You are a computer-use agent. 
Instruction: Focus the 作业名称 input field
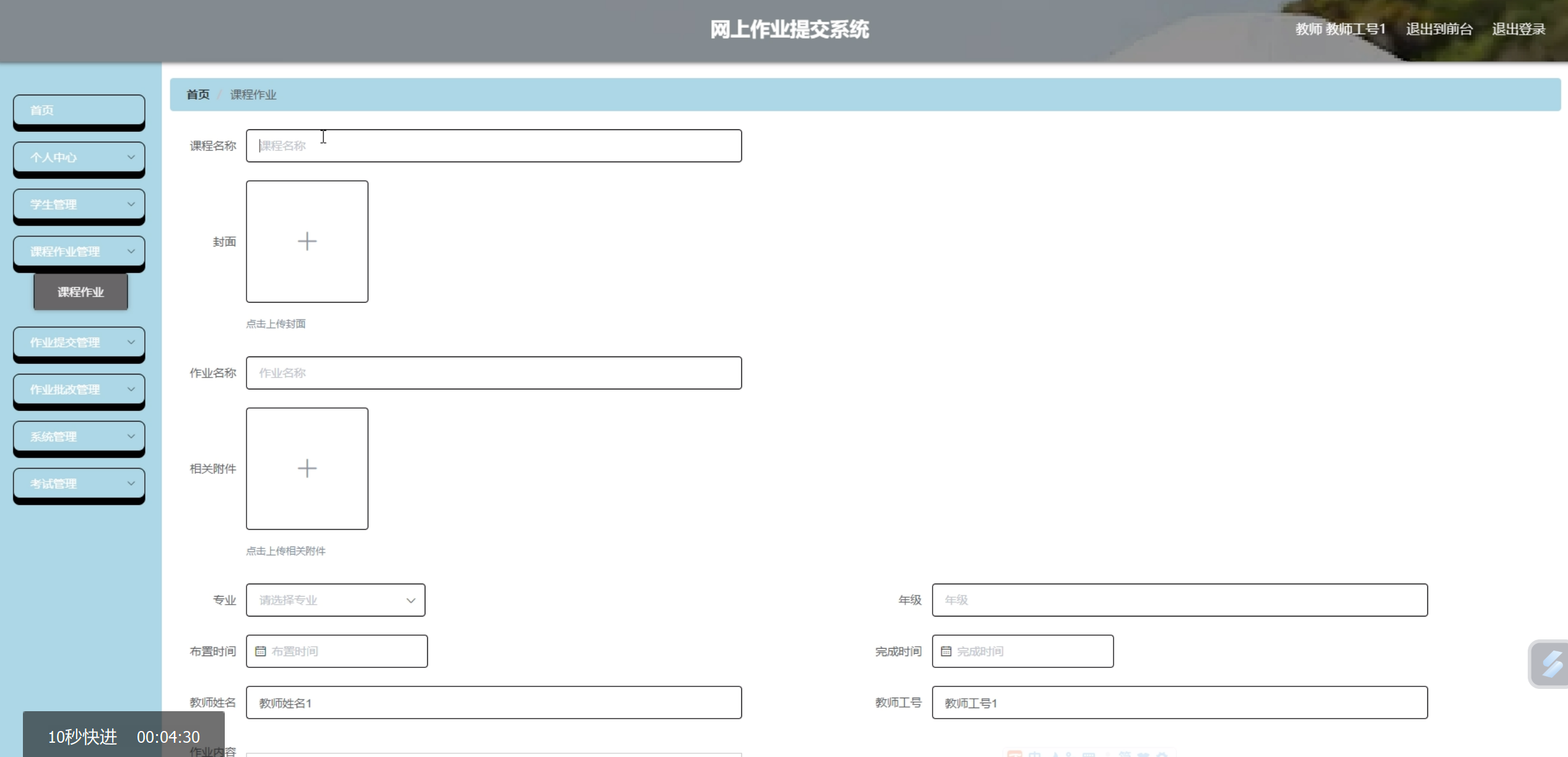pyautogui.click(x=494, y=373)
